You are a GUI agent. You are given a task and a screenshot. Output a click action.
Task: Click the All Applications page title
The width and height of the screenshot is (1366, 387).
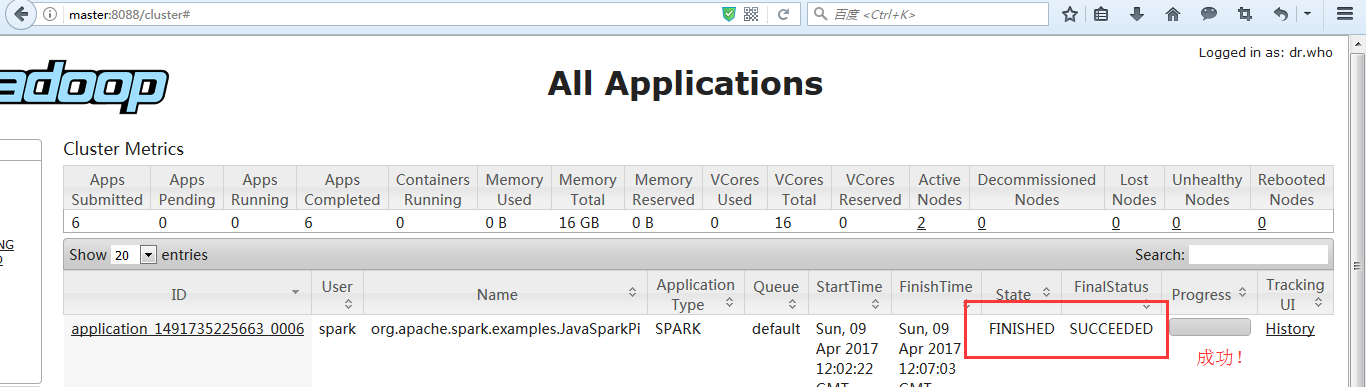[x=685, y=83]
